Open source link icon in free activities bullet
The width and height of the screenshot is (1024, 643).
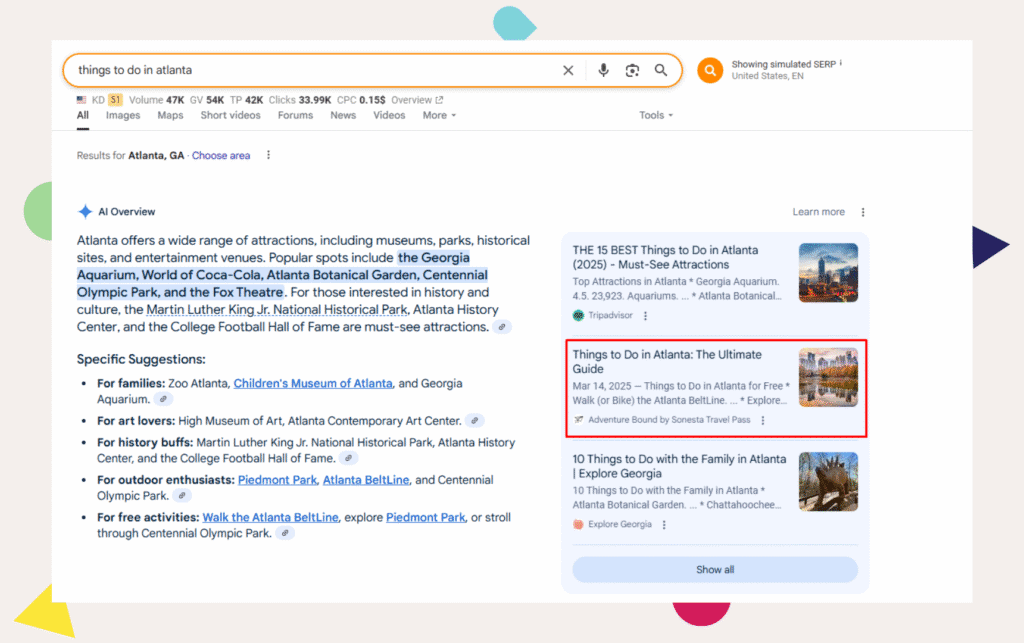[x=284, y=533]
